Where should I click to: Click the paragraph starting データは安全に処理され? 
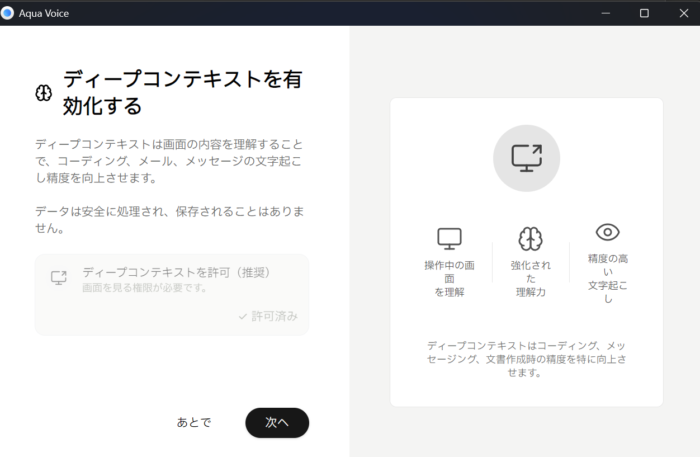pos(170,220)
